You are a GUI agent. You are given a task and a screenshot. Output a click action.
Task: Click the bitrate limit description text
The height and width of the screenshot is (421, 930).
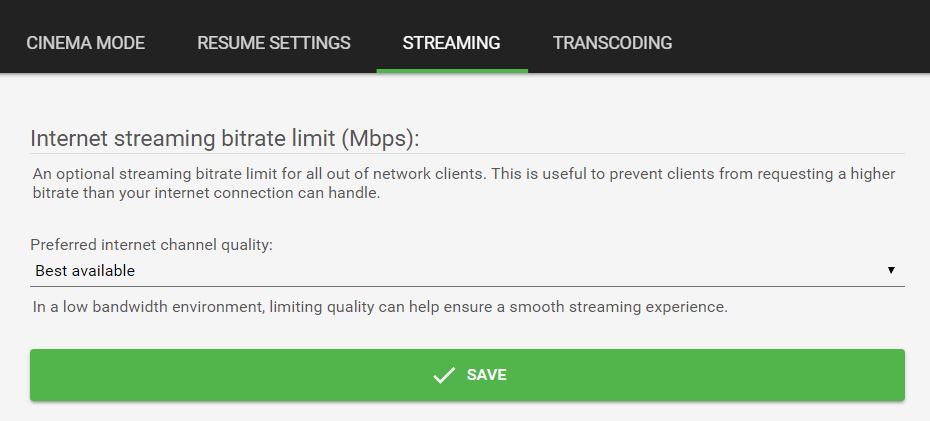tap(463, 183)
